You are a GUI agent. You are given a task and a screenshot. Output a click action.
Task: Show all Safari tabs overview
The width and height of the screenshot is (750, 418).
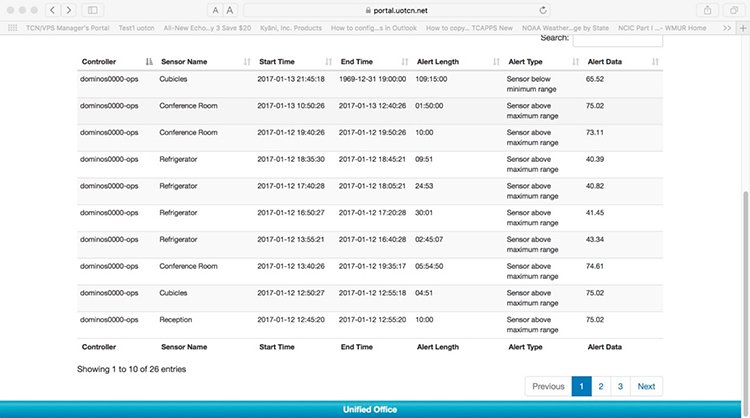734,10
